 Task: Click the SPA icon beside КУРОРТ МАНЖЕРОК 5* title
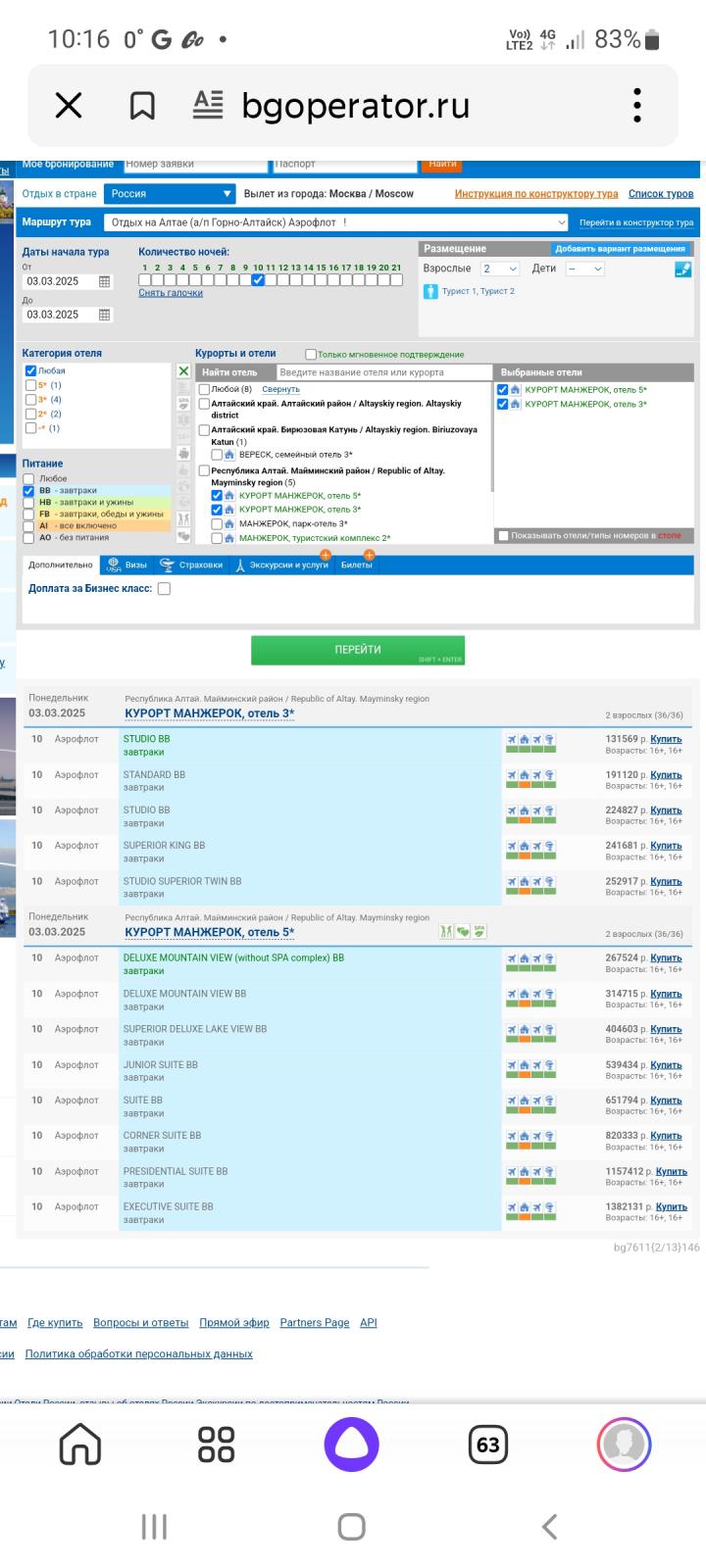tap(479, 931)
